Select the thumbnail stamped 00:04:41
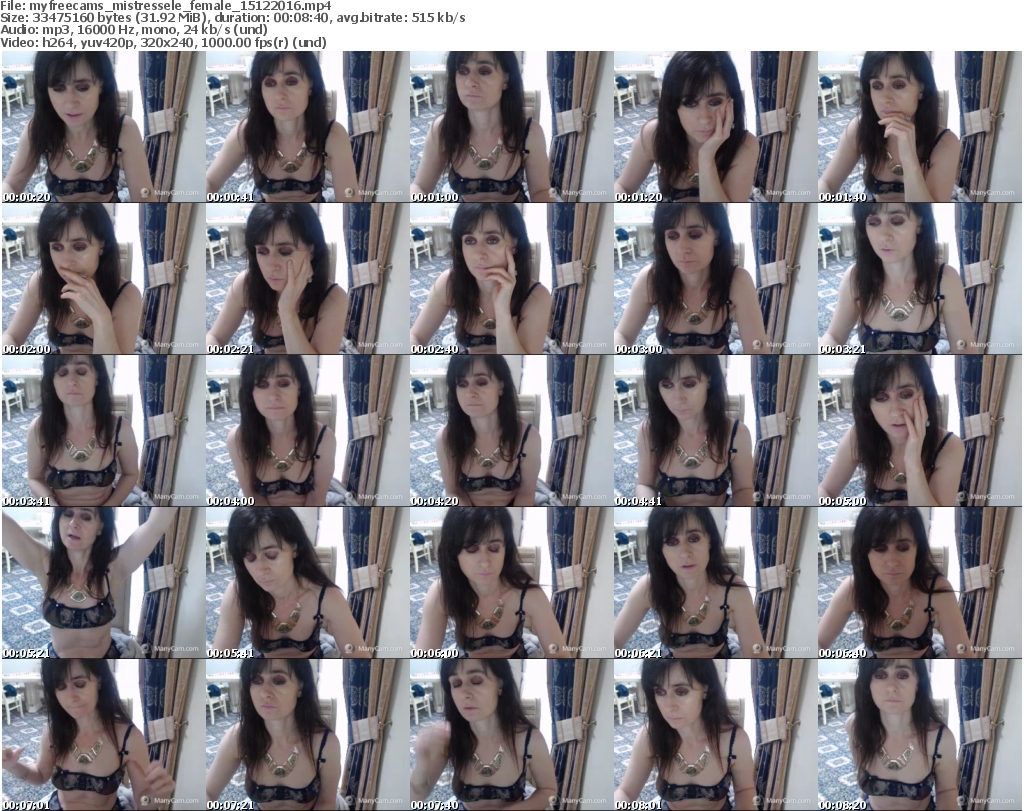This screenshot has width=1024, height=811. pos(715,430)
